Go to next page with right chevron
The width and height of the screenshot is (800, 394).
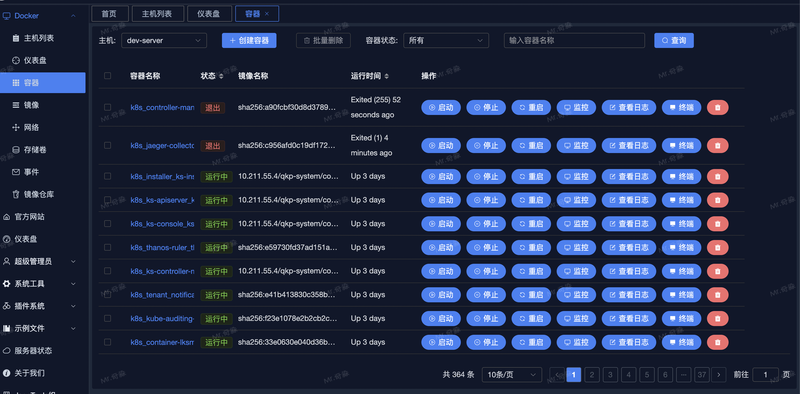pos(719,375)
